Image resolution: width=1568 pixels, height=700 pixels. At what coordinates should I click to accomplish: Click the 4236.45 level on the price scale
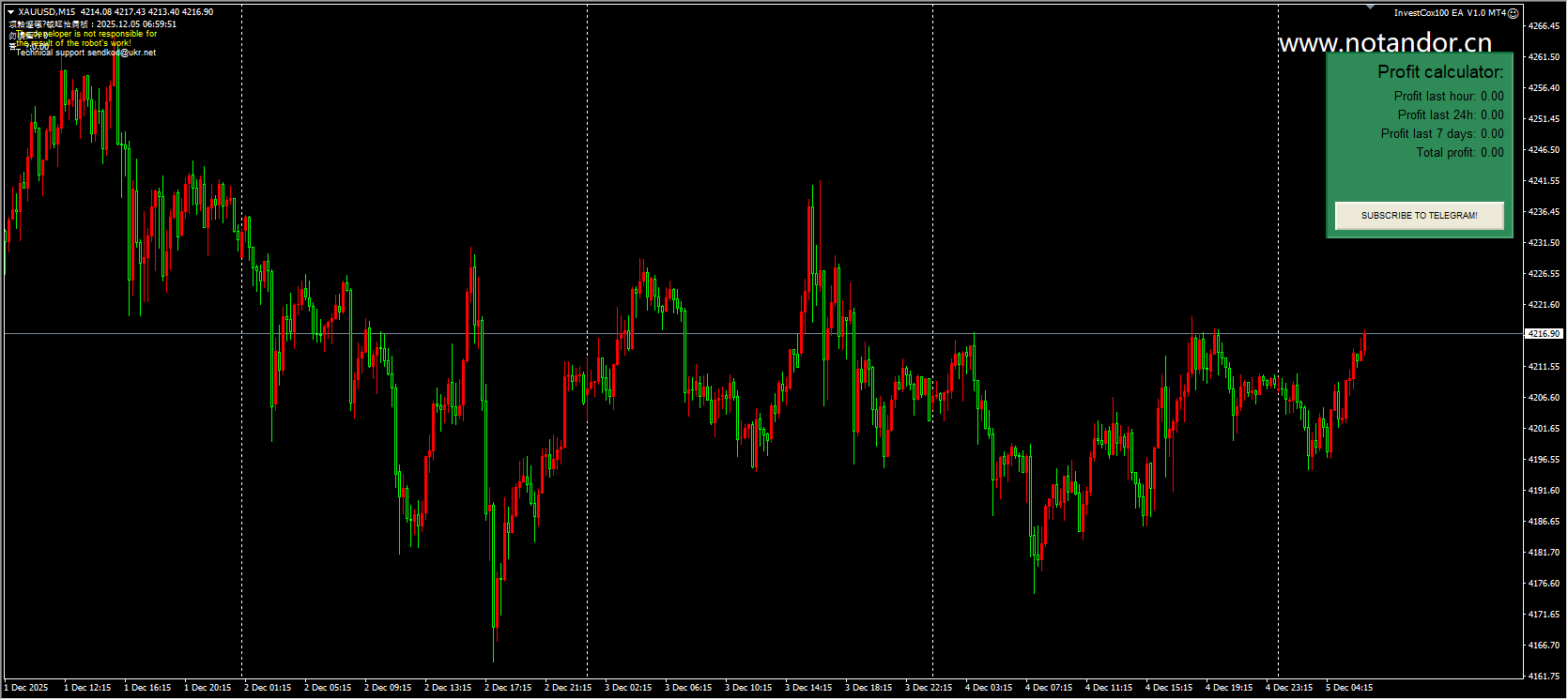click(x=1544, y=212)
